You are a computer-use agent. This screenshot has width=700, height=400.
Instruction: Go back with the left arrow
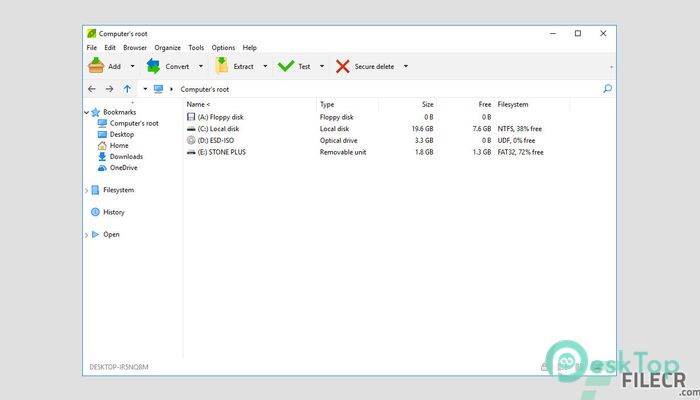click(92, 89)
